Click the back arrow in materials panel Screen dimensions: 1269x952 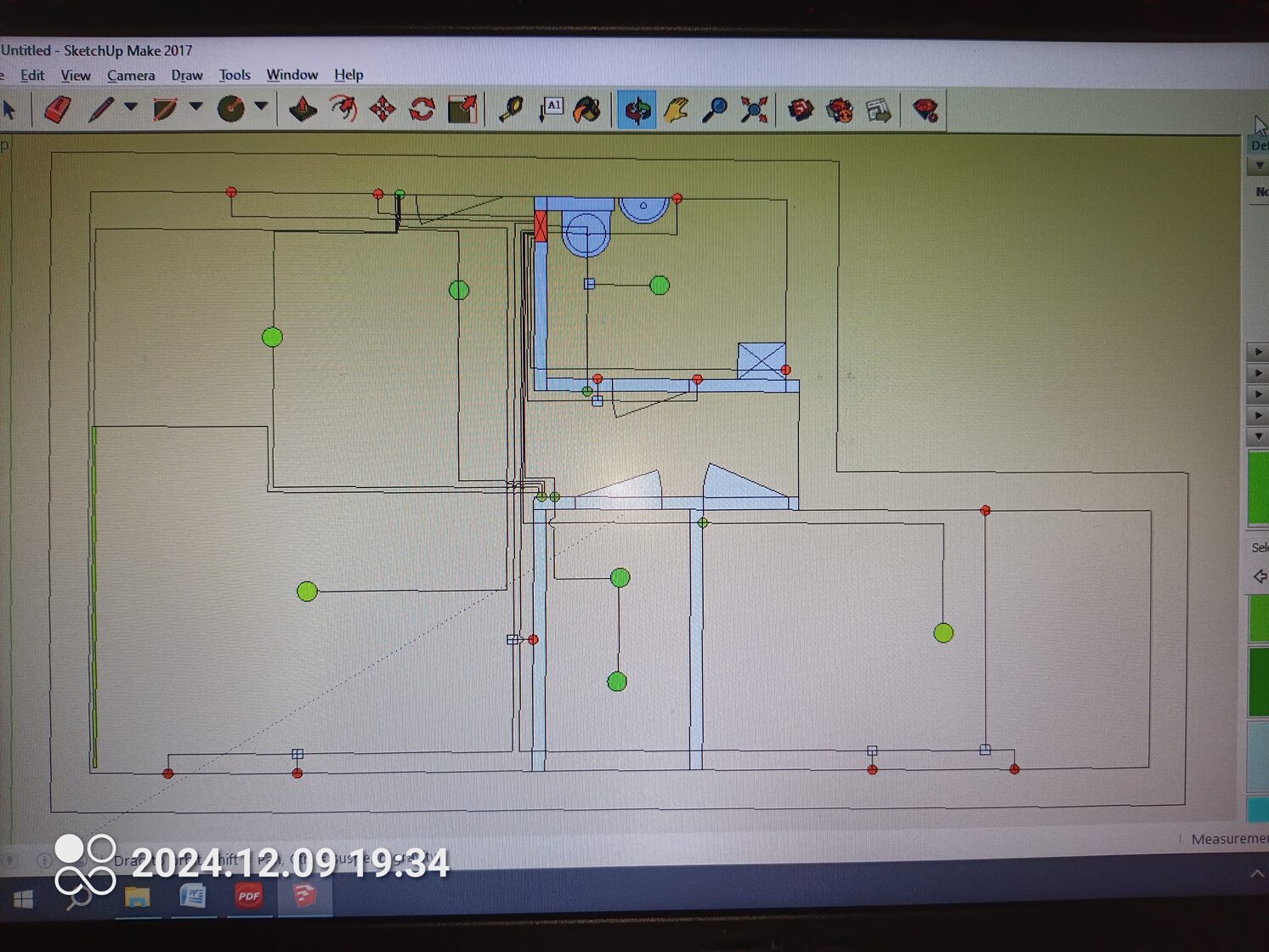1260,577
